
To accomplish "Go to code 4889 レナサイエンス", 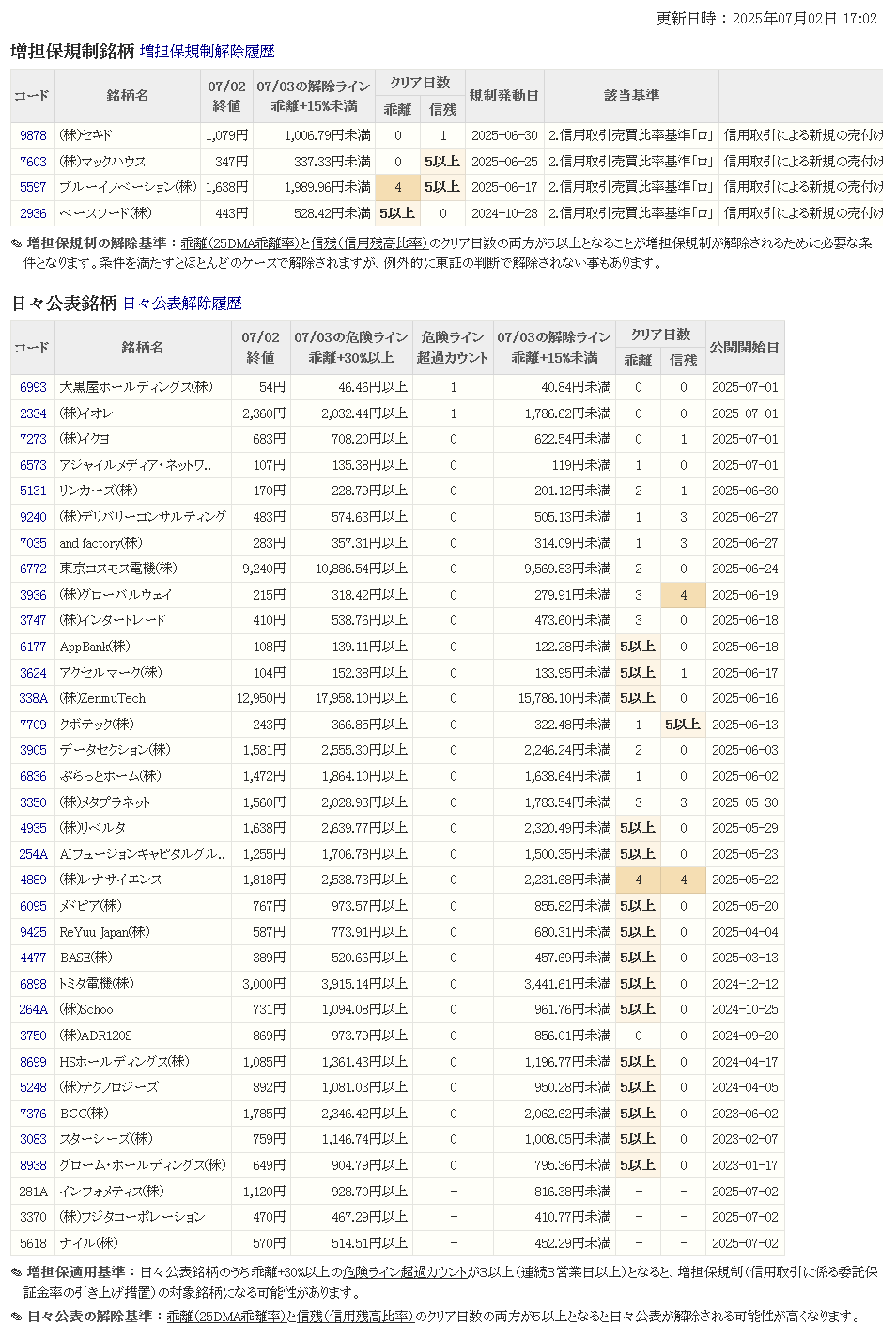I will click(33, 880).
